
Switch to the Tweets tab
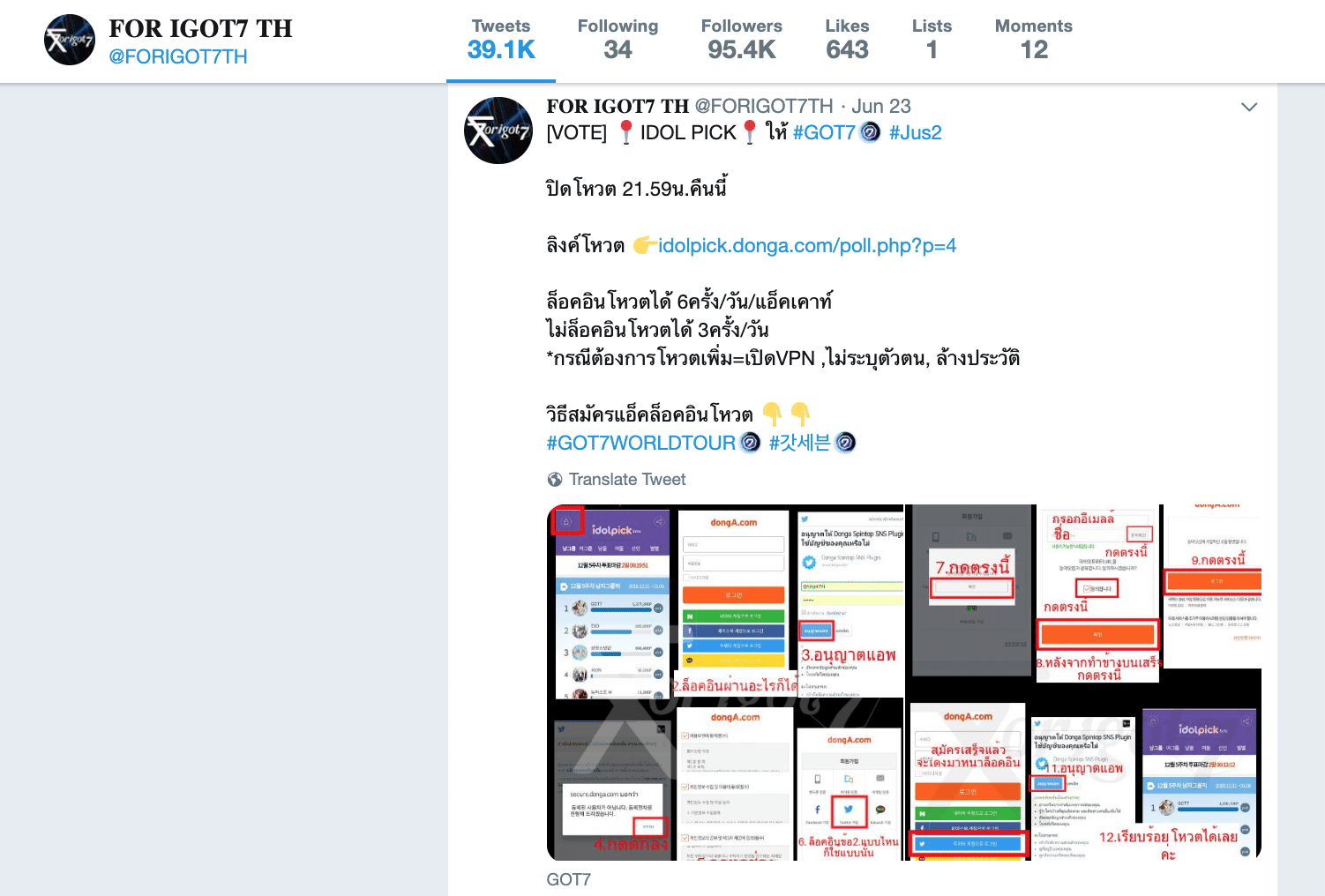(x=501, y=40)
